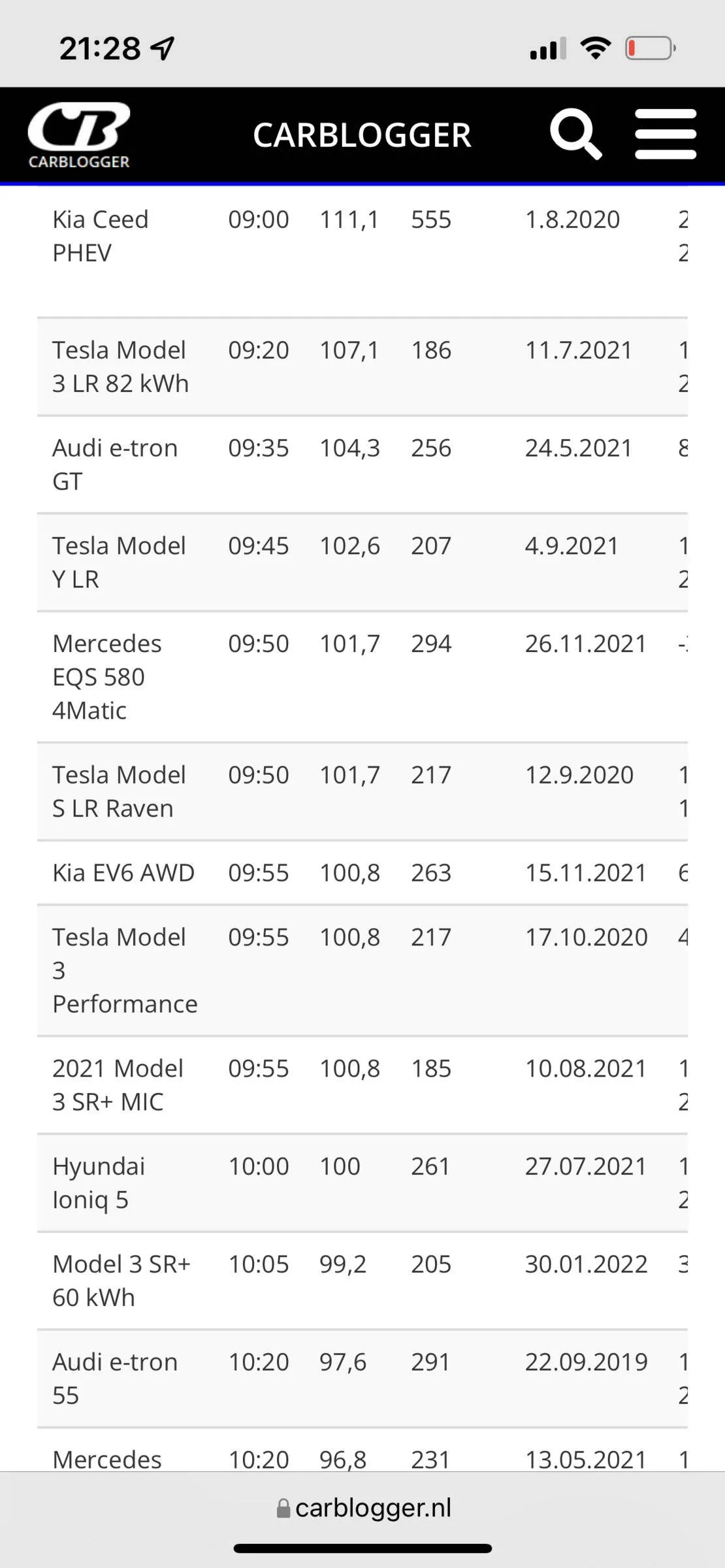Tap the location arrow icon

tap(163, 48)
